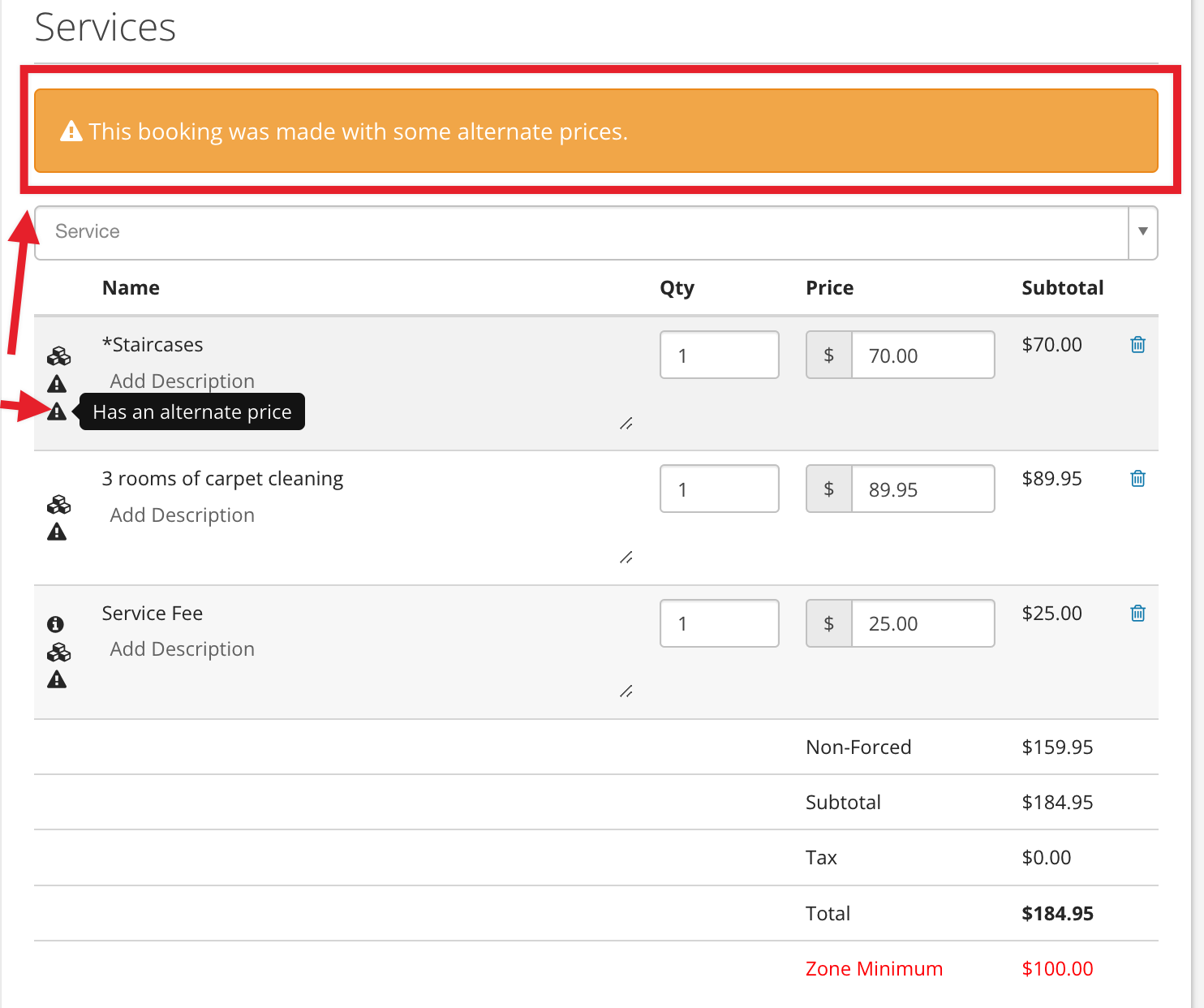Click the Has an alternate price tooltip
This screenshot has height=1008, width=1204.
coord(191,411)
